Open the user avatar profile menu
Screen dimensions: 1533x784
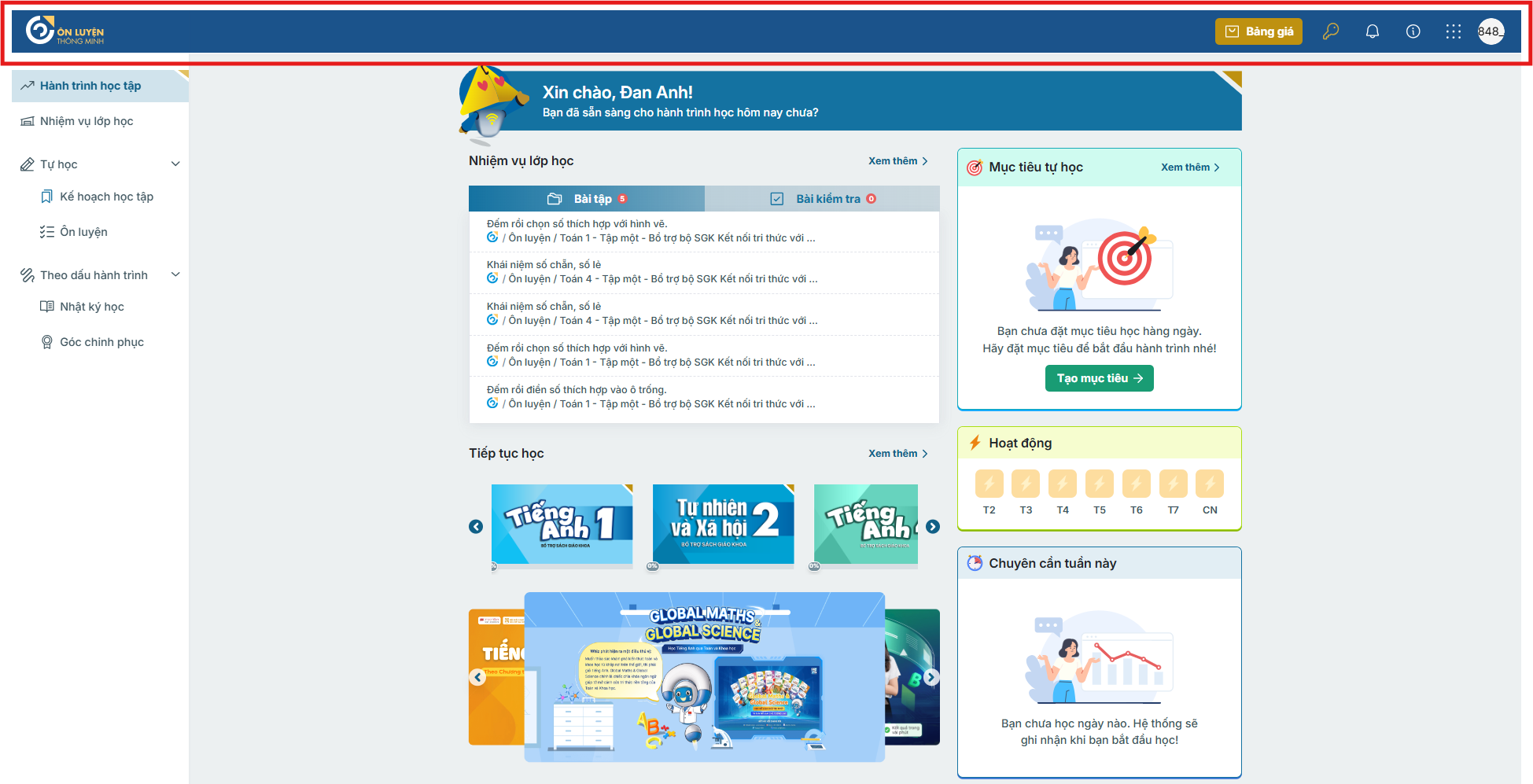(x=1491, y=31)
